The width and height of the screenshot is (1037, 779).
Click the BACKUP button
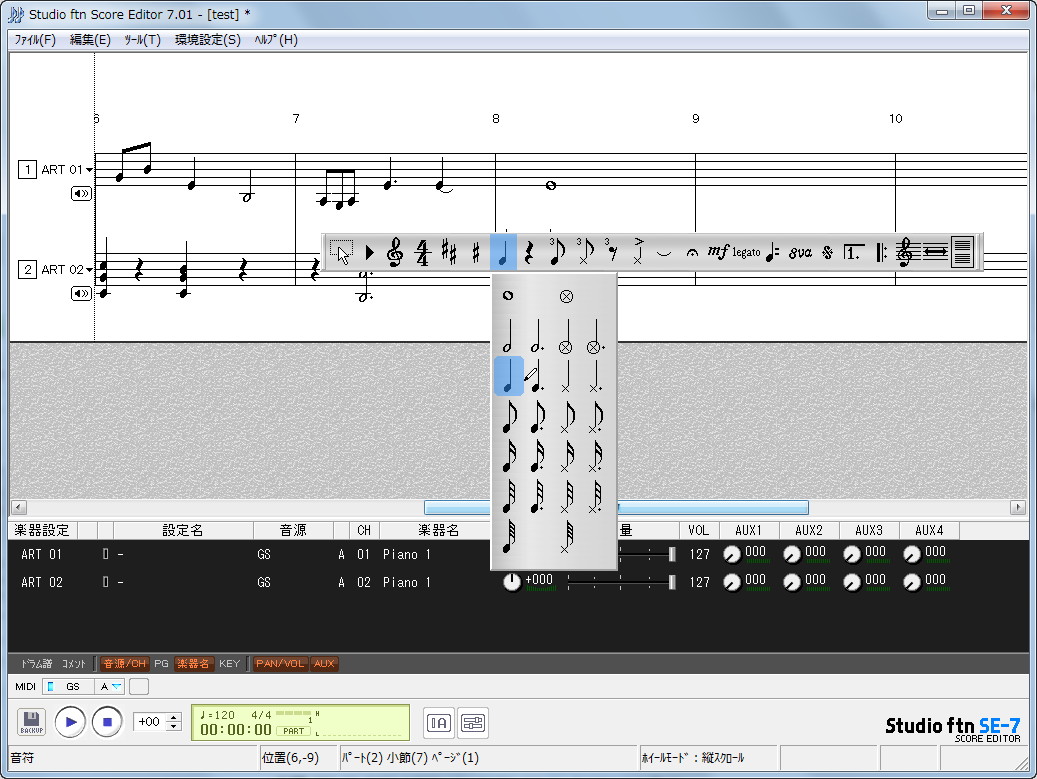tap(31, 722)
